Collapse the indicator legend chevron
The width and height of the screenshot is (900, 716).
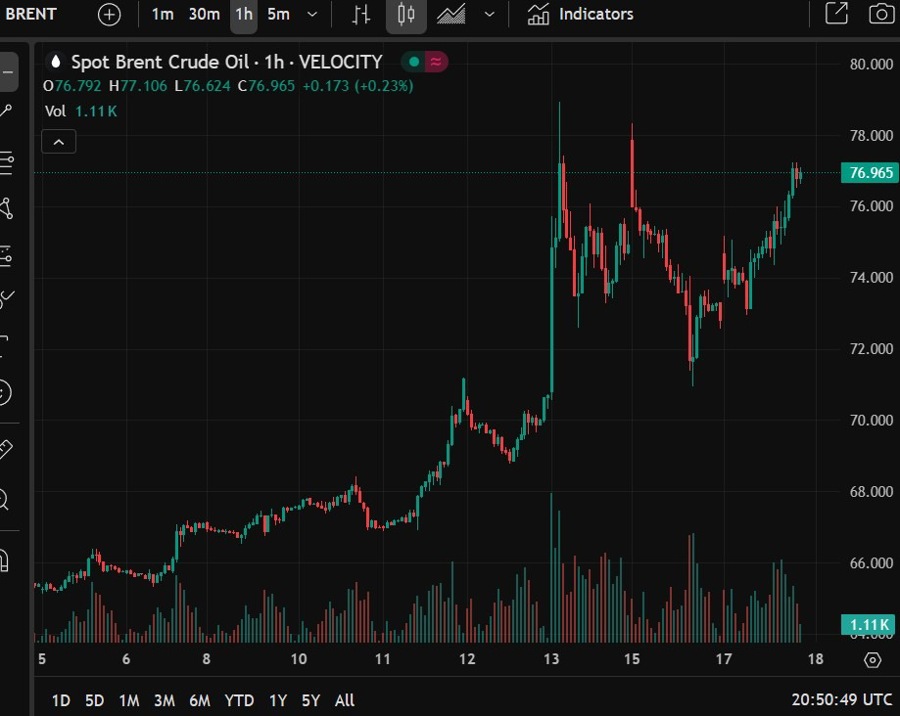[58, 142]
